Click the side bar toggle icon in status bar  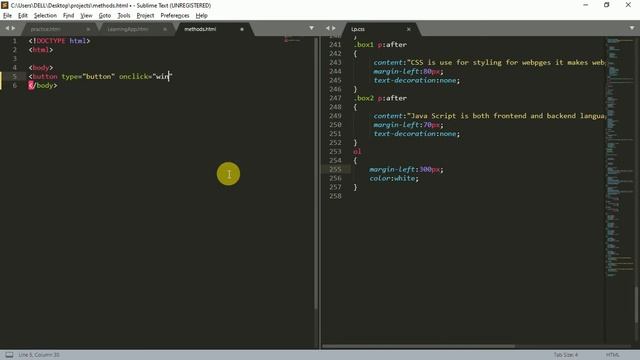[9, 355]
